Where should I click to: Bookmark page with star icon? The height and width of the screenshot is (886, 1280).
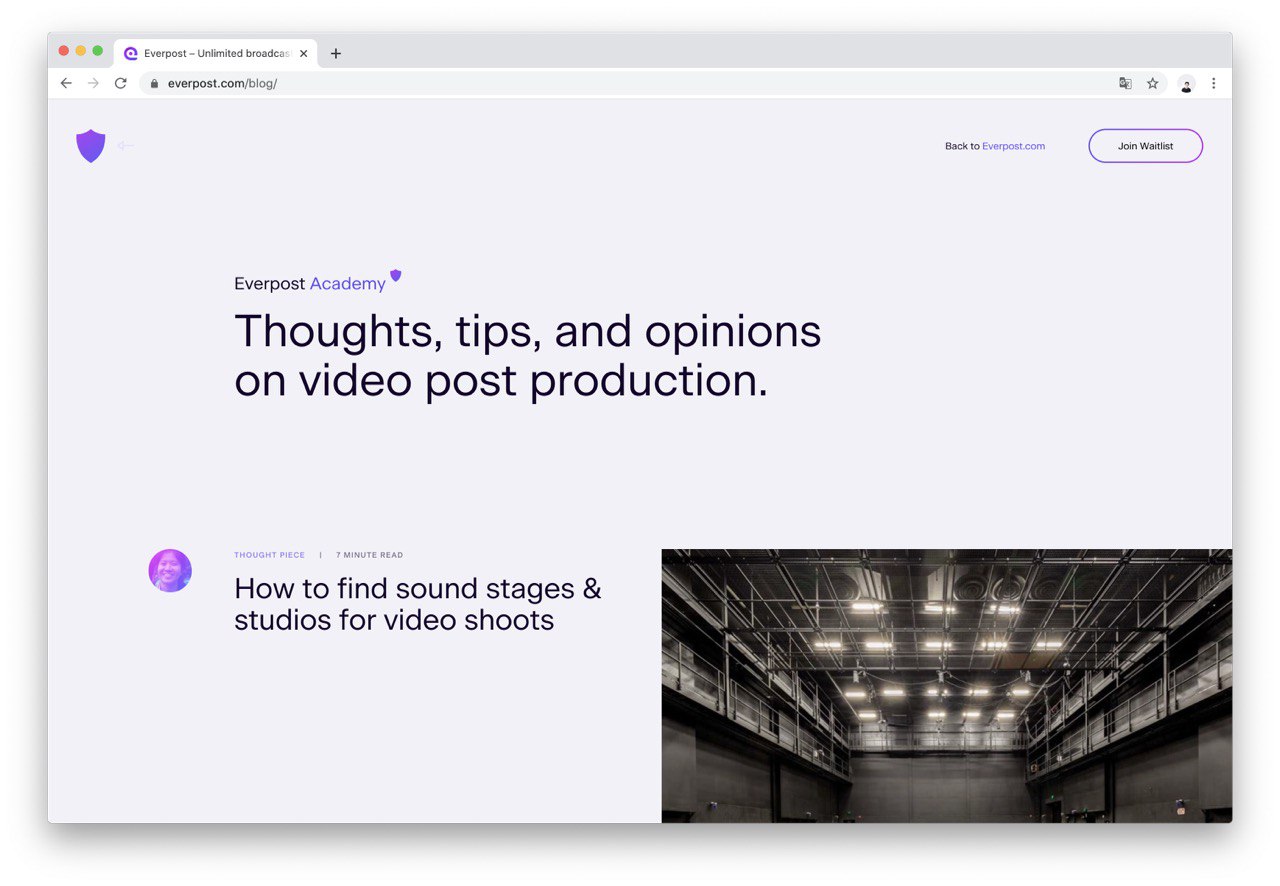coord(1152,84)
